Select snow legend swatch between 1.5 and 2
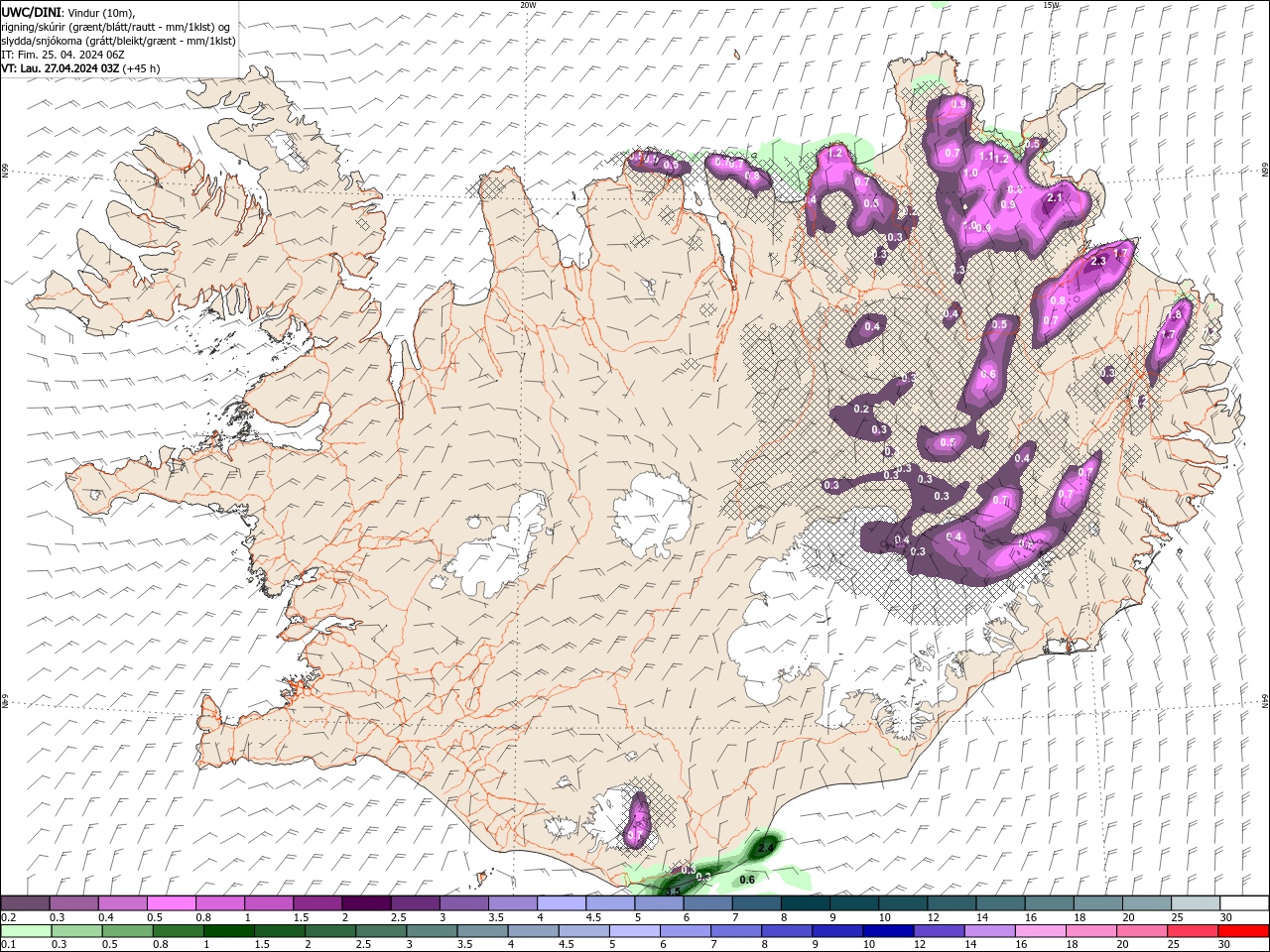The width and height of the screenshot is (1270, 952). (317, 903)
